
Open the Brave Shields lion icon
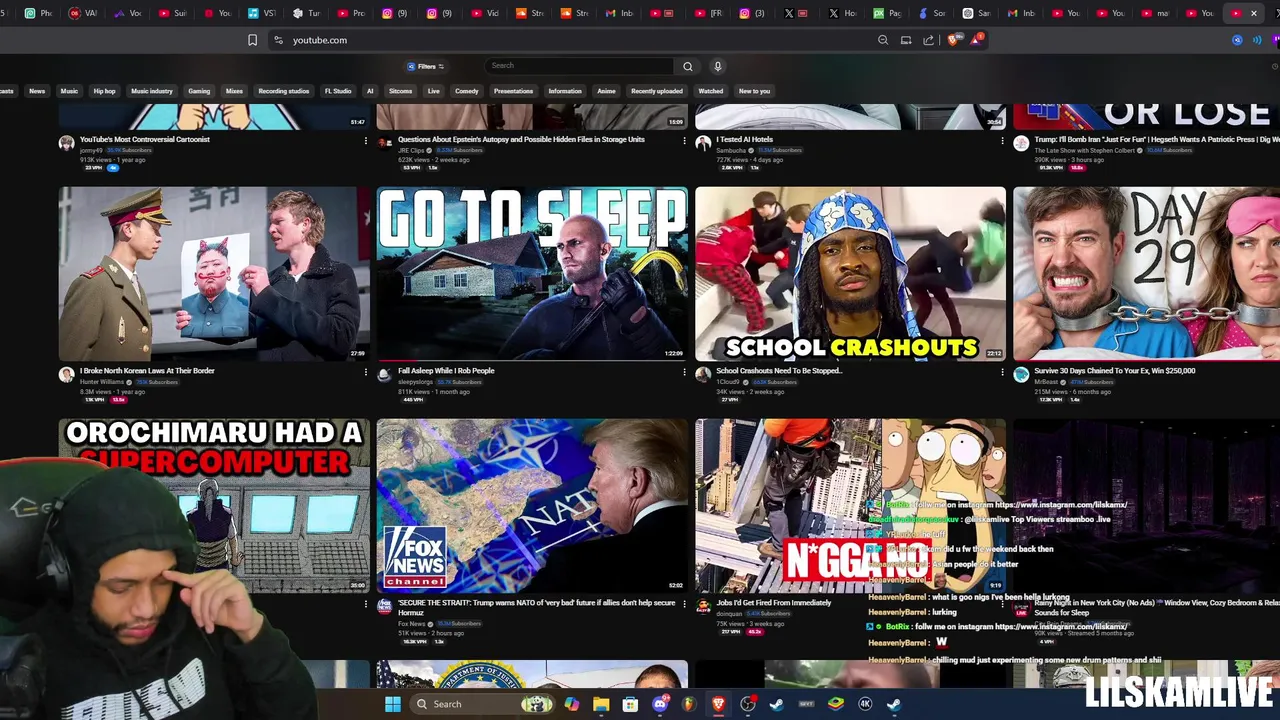click(952, 40)
